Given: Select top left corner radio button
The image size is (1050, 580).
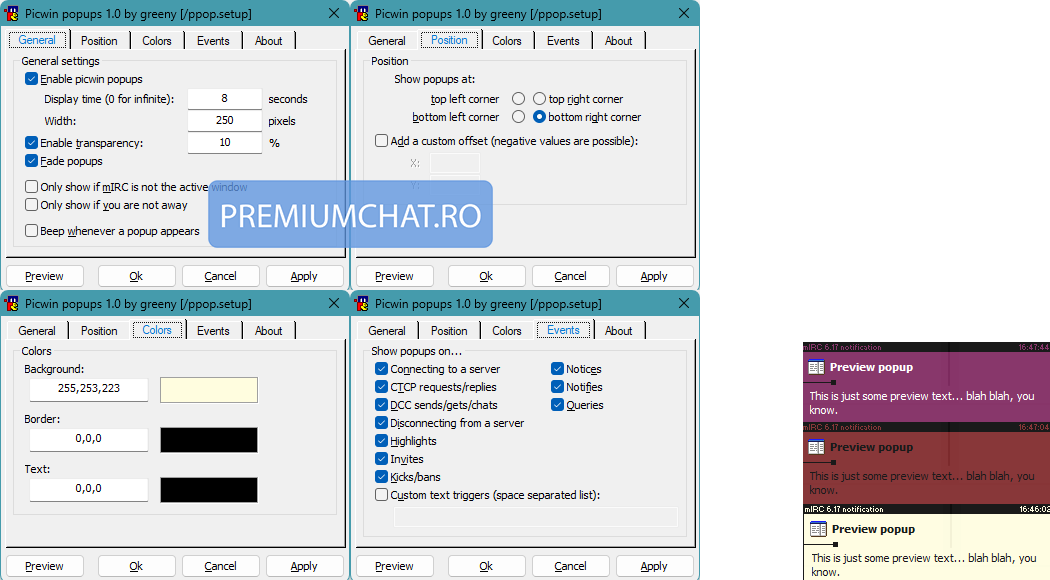Looking at the screenshot, I should tap(518, 99).
